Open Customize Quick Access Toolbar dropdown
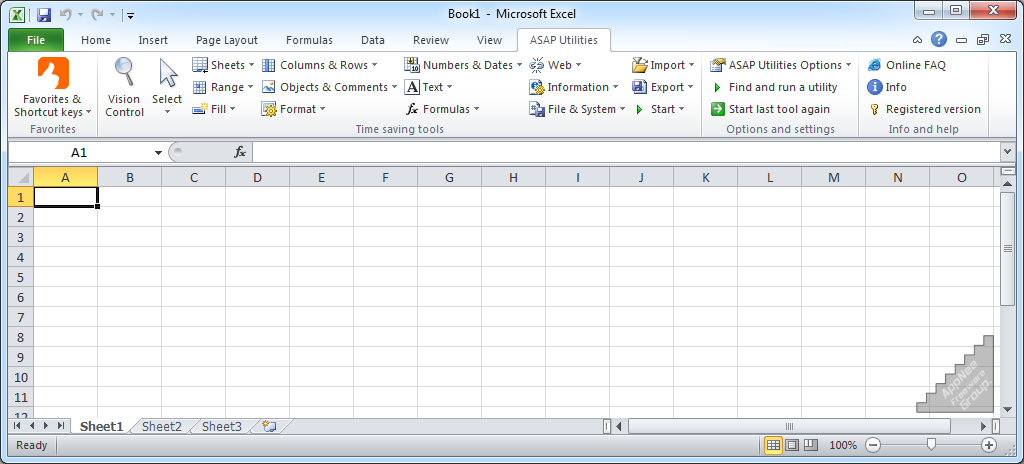 pos(130,15)
